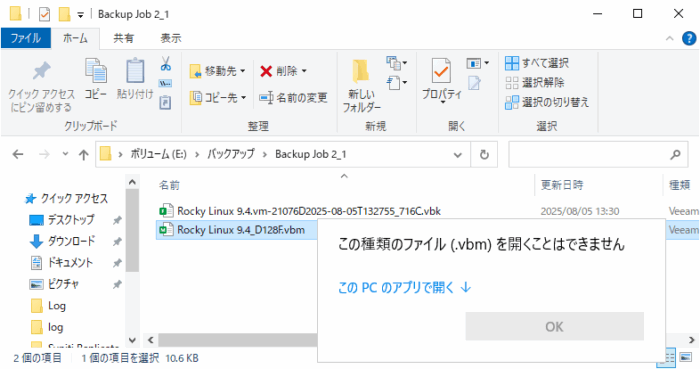The width and height of the screenshot is (700, 369).
Task: Go forward with the right arrow
Action: (x=44, y=154)
